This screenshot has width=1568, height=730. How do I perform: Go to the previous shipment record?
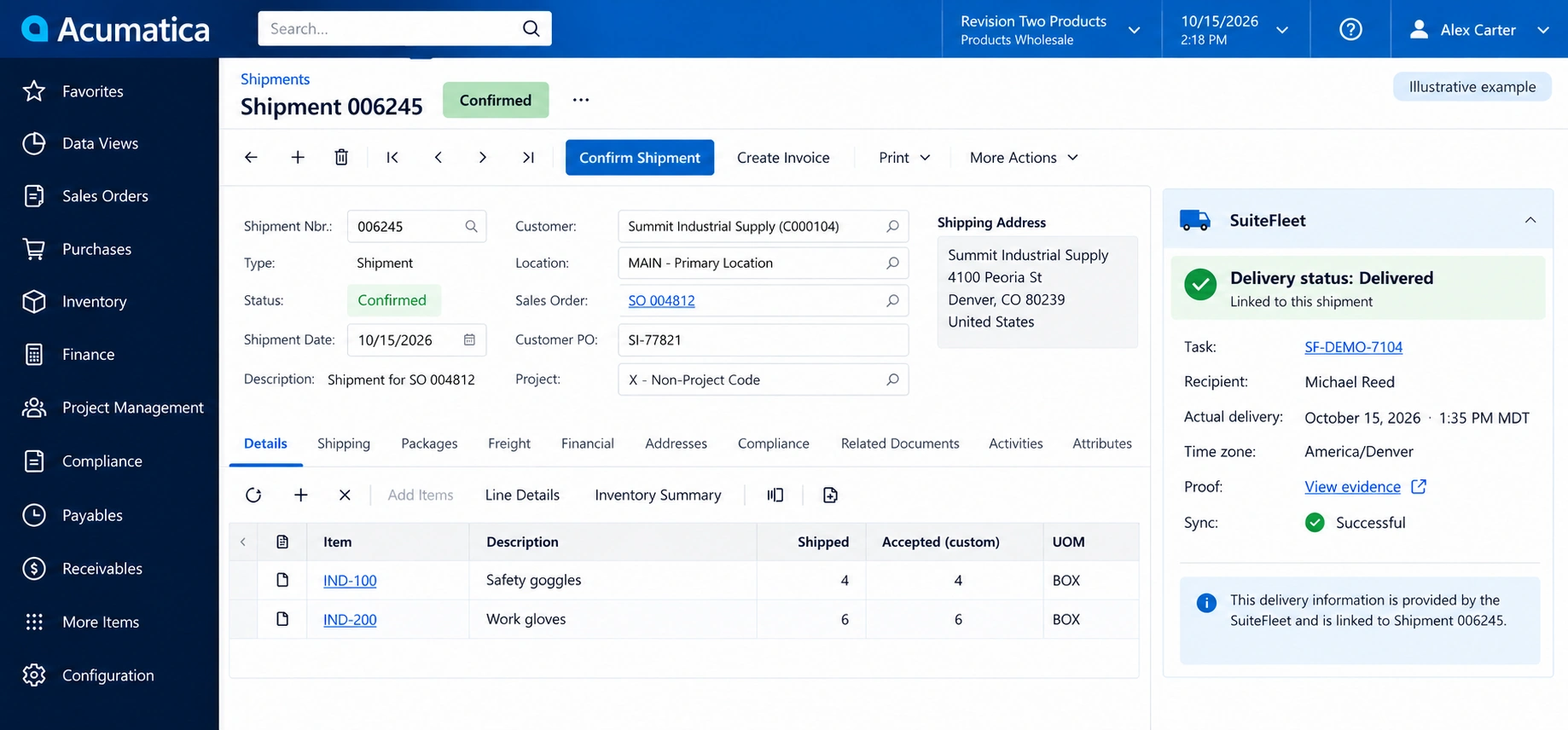438,157
